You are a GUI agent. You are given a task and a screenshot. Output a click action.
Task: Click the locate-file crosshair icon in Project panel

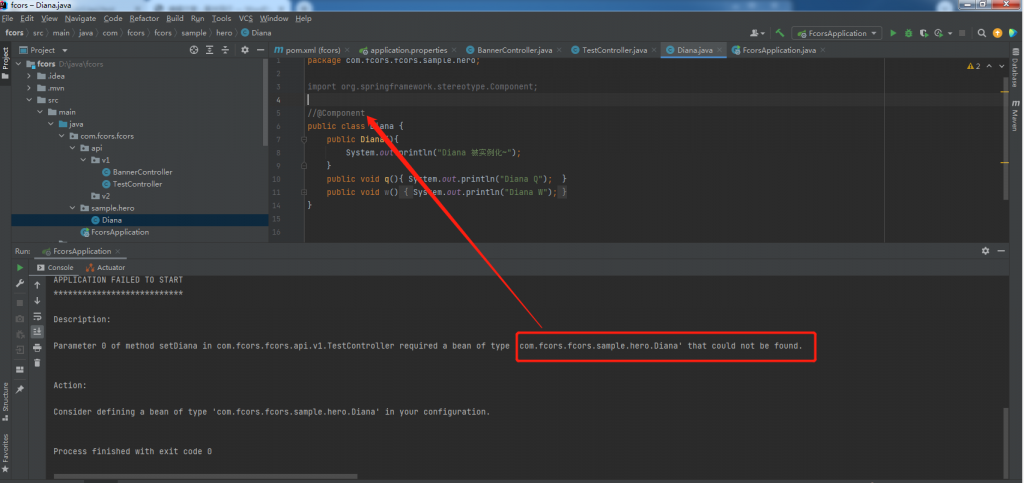click(194, 50)
